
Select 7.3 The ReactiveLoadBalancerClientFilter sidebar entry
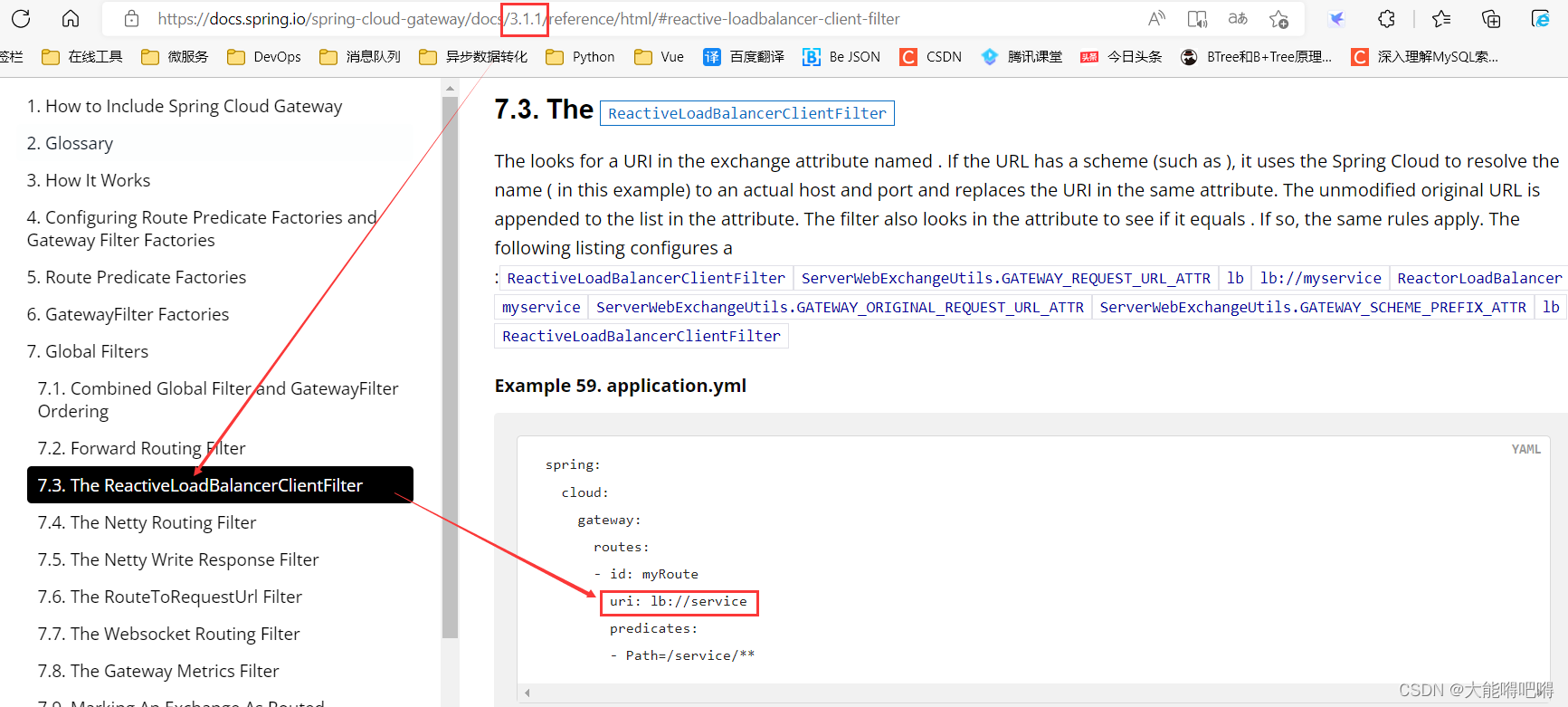pos(220,485)
